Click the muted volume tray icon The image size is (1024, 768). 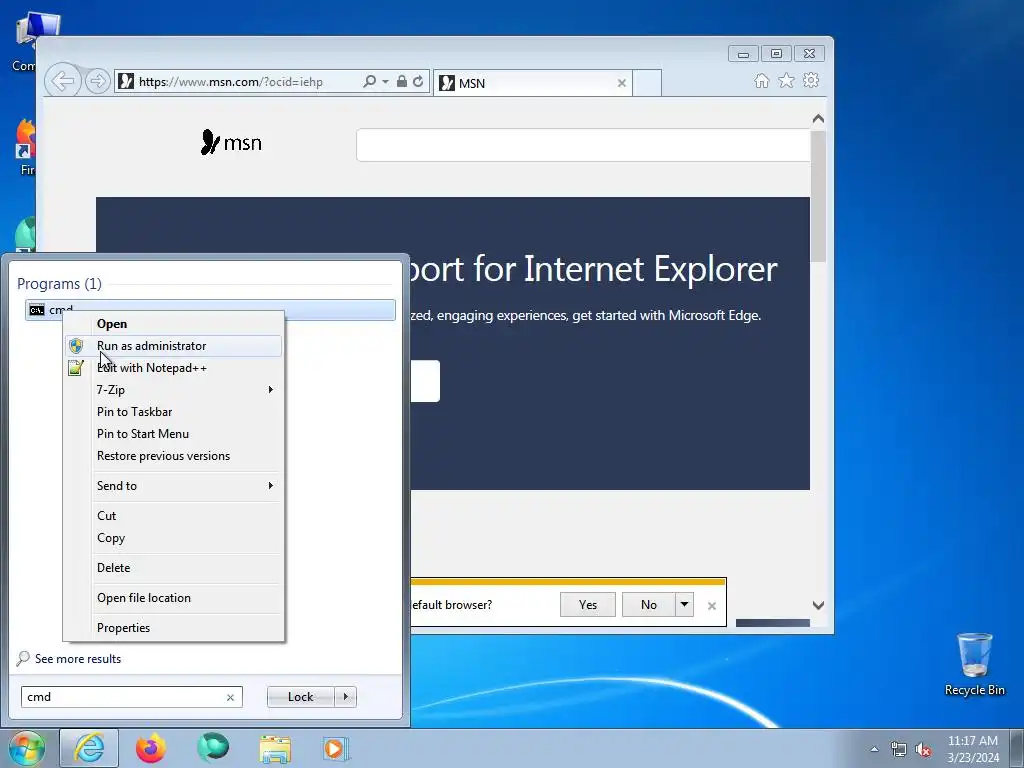point(923,749)
